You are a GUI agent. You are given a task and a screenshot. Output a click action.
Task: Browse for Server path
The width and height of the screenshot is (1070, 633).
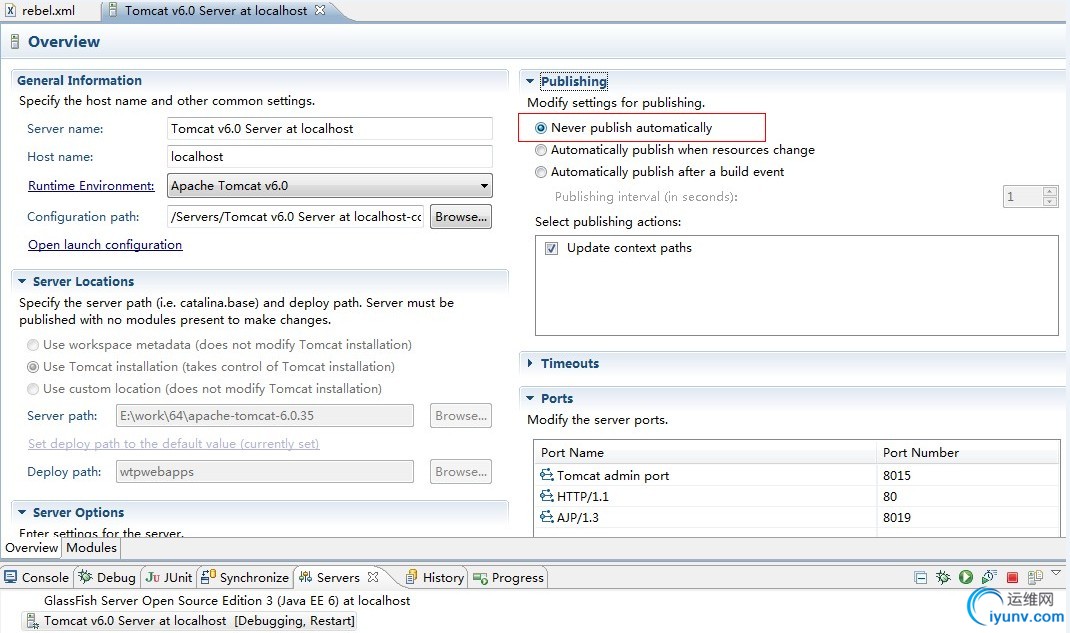(461, 416)
